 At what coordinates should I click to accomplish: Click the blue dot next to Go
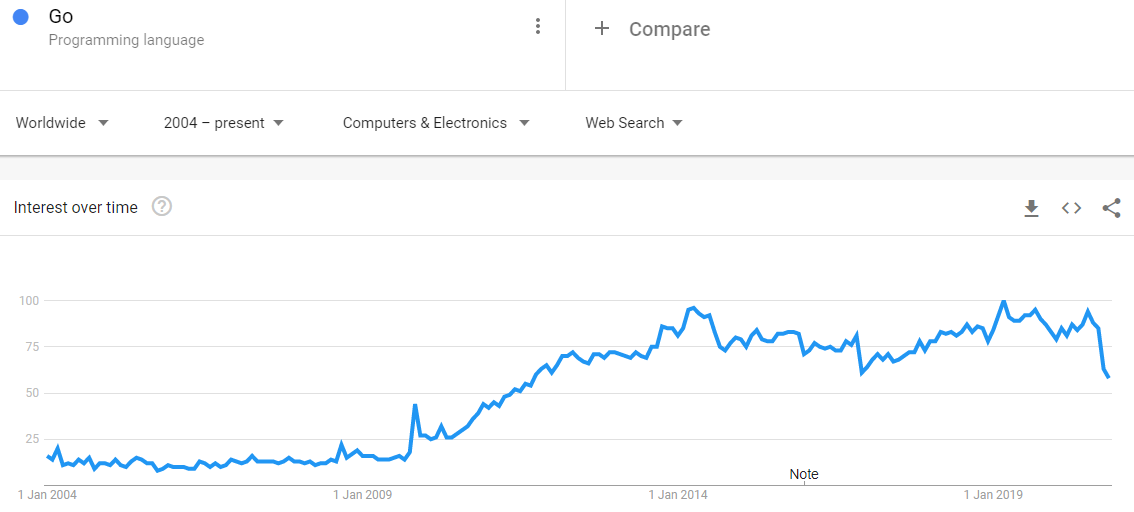21,17
